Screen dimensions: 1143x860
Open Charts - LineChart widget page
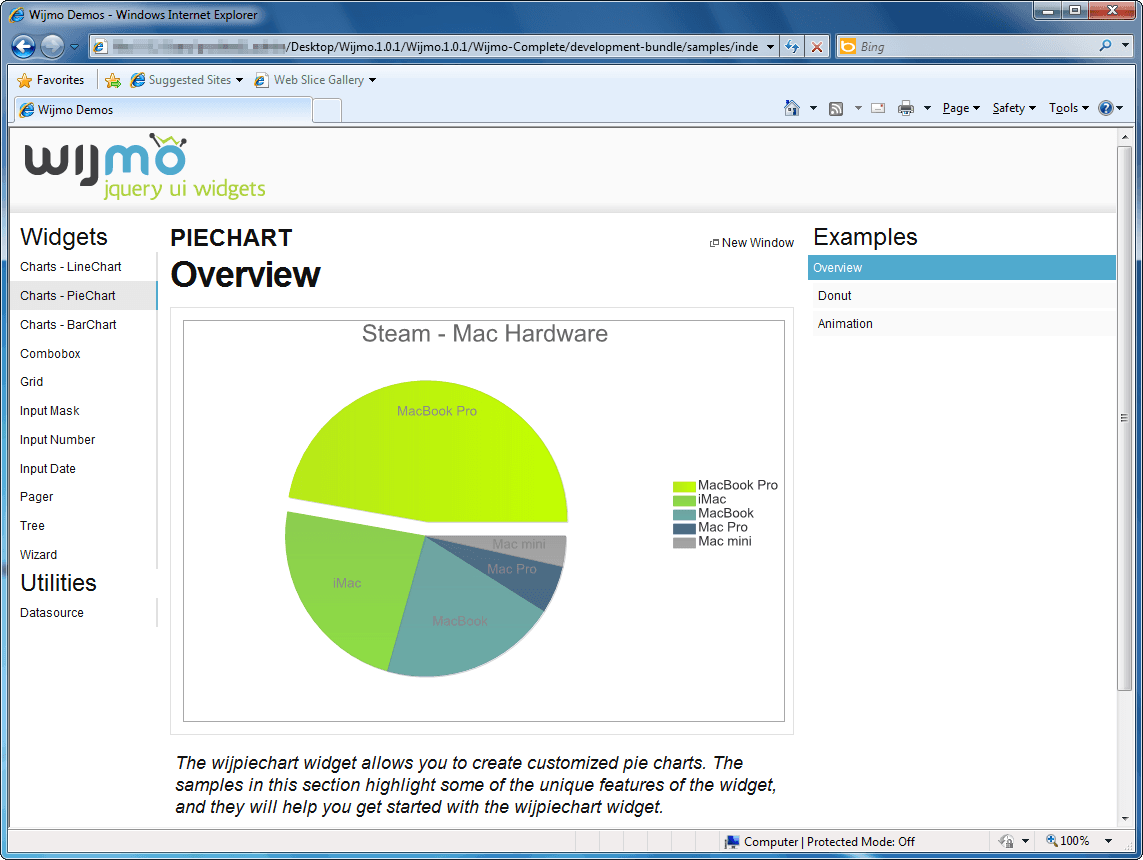pos(71,267)
